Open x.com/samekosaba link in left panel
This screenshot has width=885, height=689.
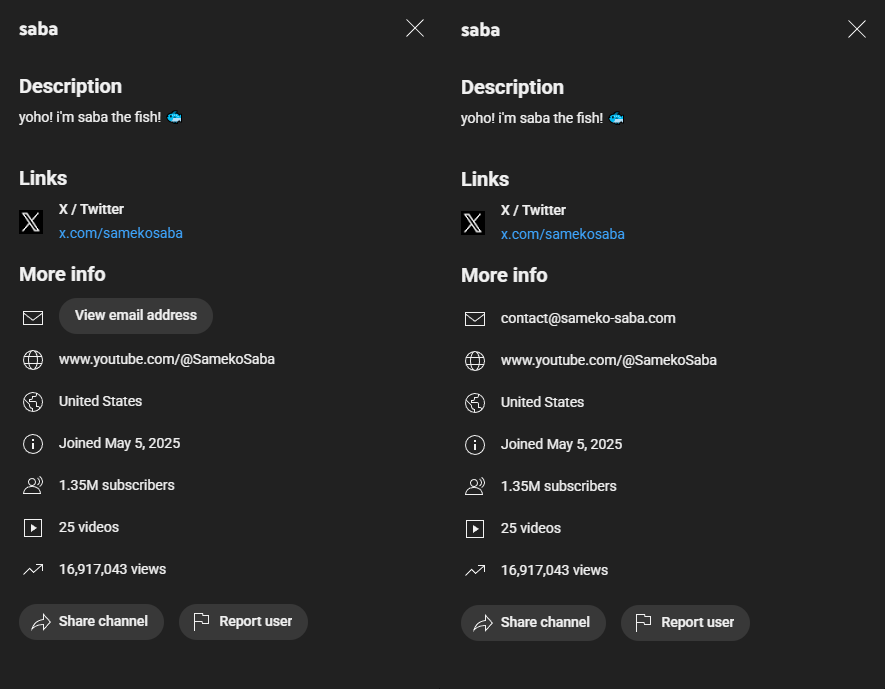click(121, 233)
